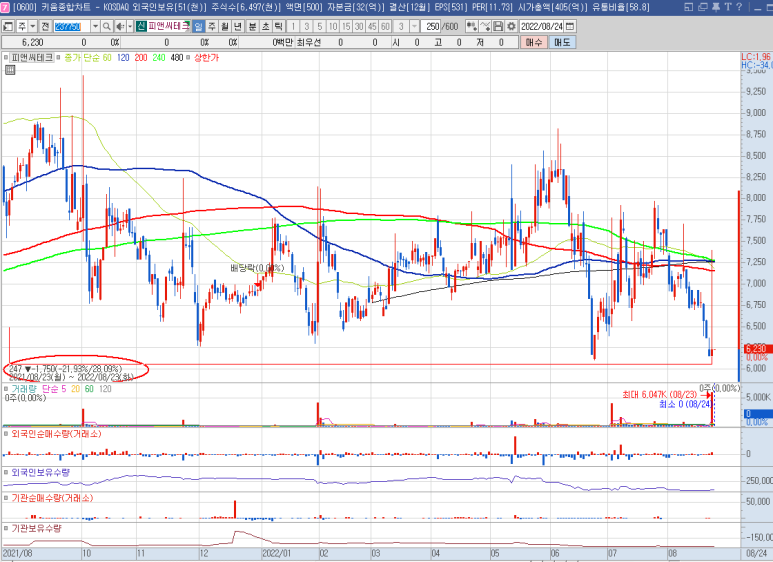Open the stock code history dropdown arrow
Screen dimensions: 773x562
(95, 26)
